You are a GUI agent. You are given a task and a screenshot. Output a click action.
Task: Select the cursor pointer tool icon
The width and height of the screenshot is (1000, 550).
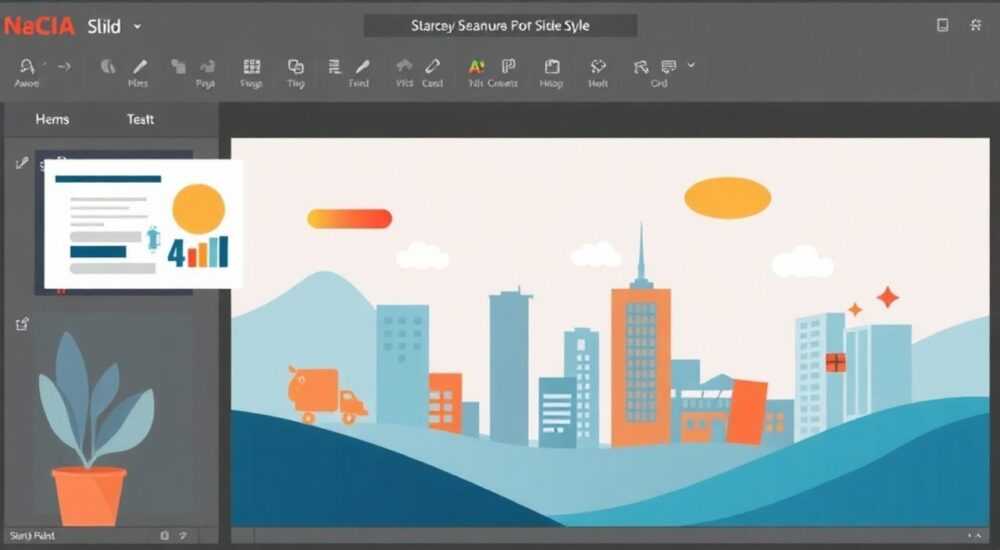point(641,66)
